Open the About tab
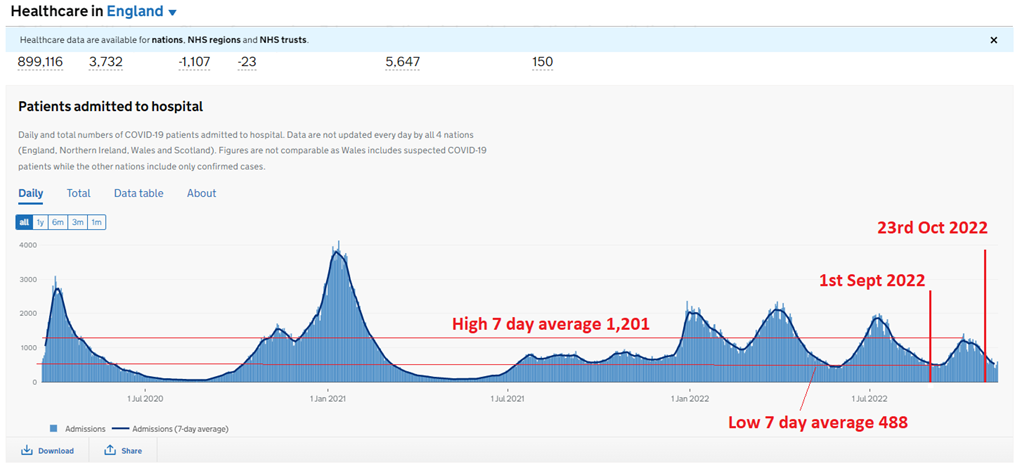 click(201, 193)
